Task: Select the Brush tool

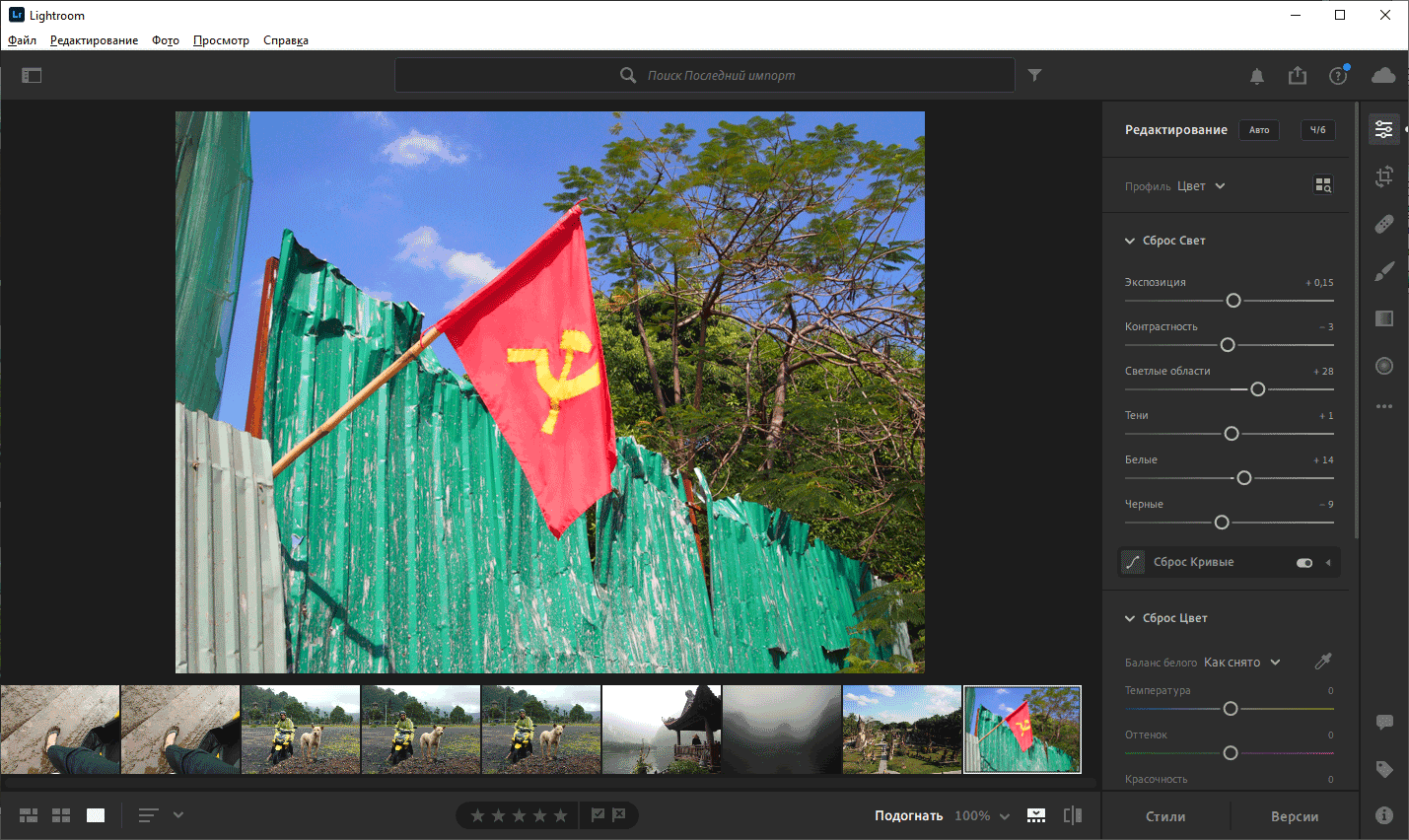Action: [x=1384, y=271]
